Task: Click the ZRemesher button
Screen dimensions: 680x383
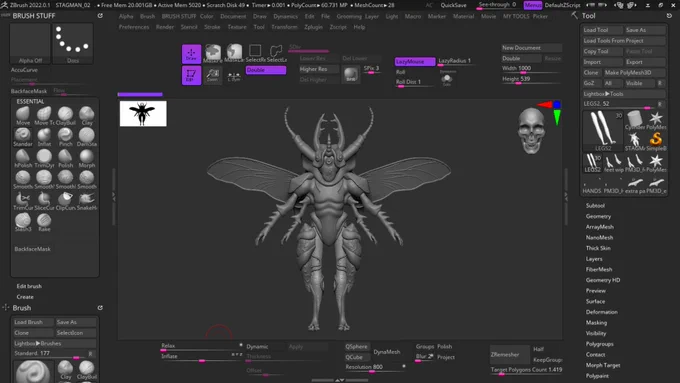Action: pos(510,355)
